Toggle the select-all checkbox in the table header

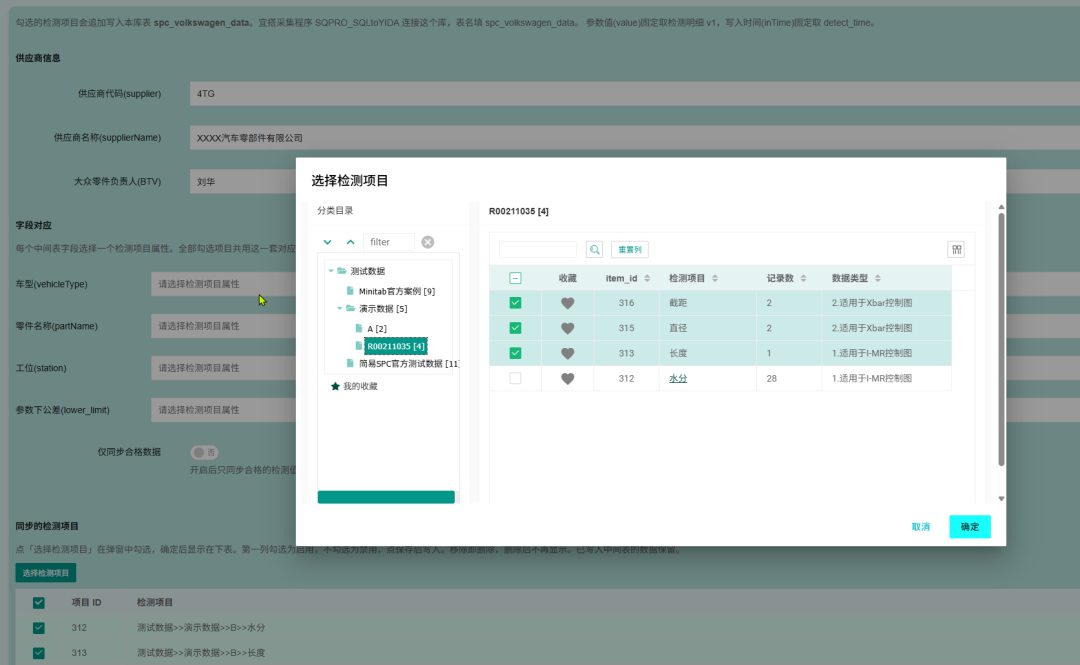515,278
